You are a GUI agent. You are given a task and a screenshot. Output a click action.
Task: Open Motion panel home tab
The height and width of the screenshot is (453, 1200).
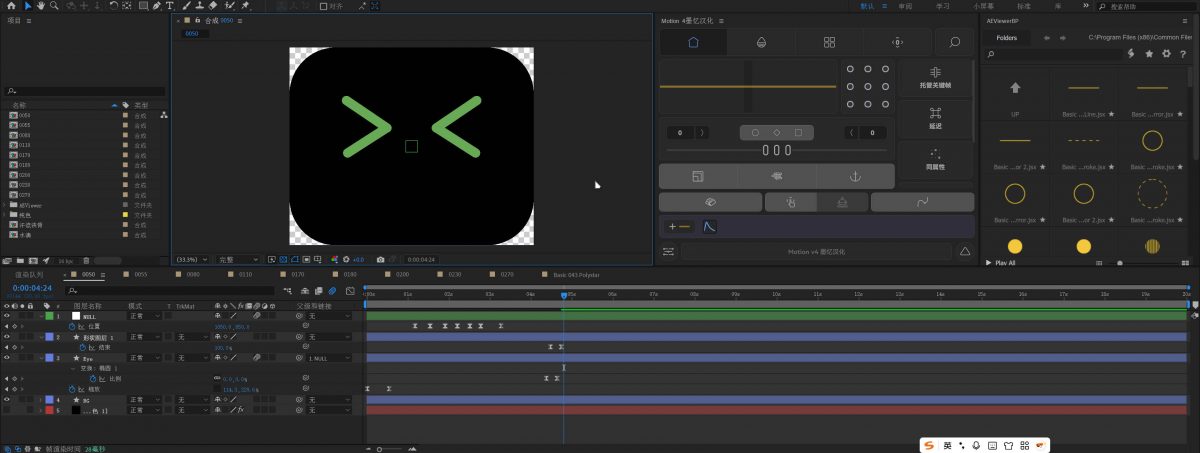click(693, 42)
